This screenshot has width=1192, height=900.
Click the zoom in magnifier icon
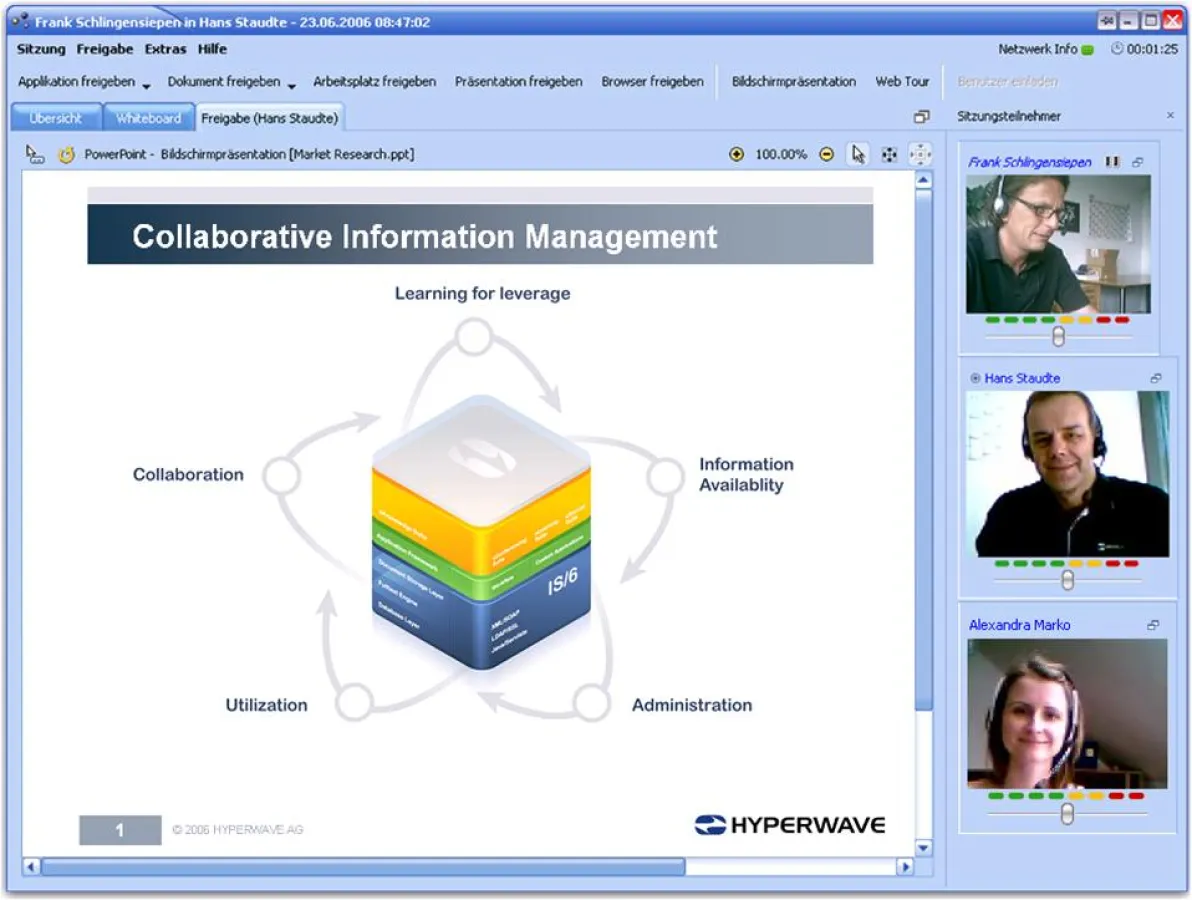click(x=737, y=155)
